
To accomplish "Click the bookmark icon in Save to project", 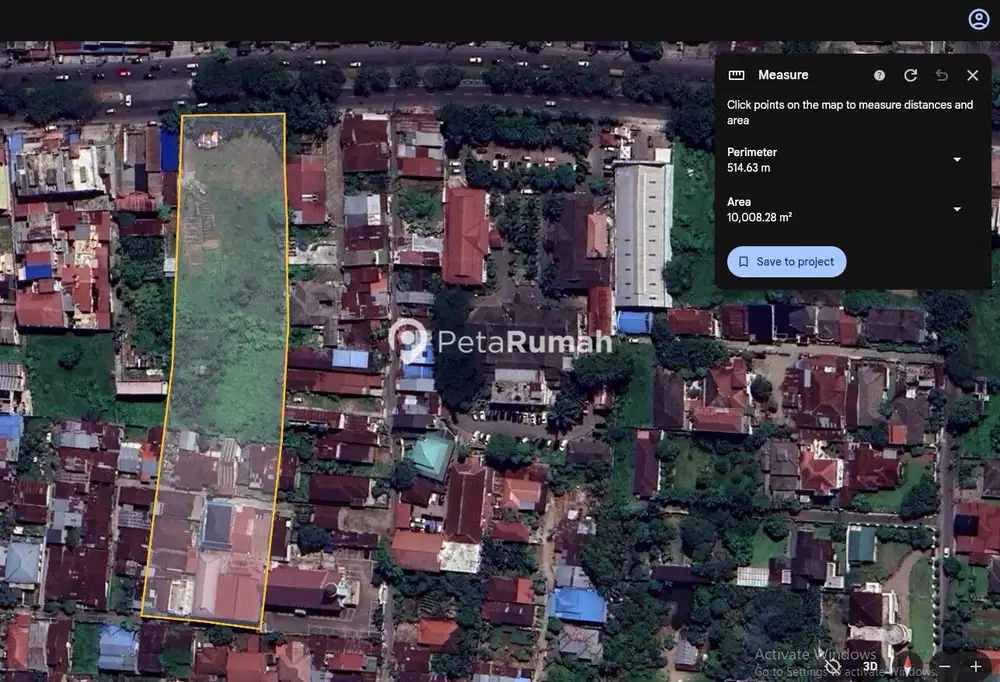I will pos(743,262).
